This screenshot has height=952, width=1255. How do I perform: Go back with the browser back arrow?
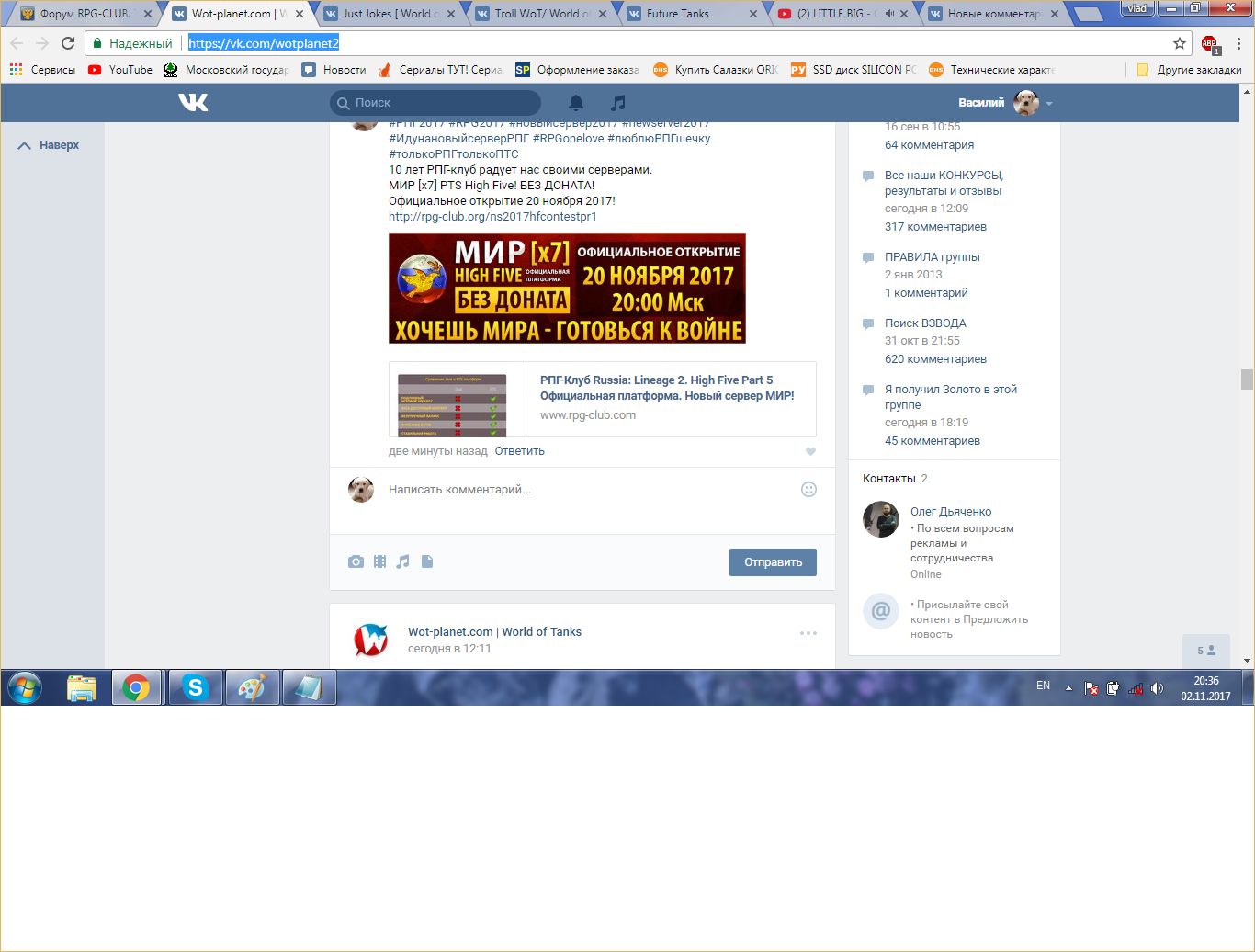[x=17, y=43]
